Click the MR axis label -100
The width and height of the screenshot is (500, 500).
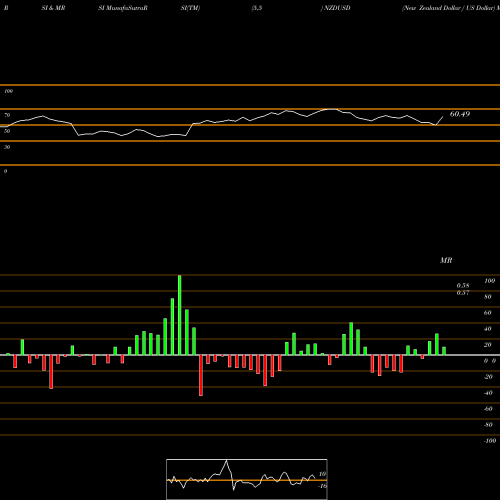click(x=490, y=440)
